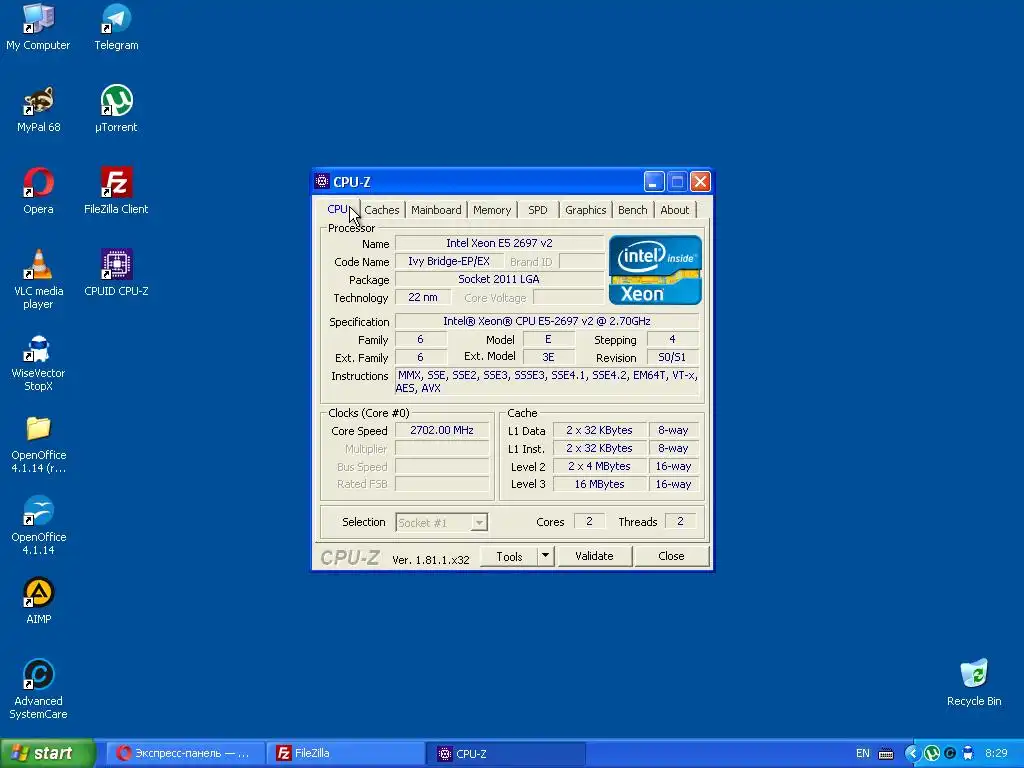This screenshot has height=768, width=1024.
Task: Click the Validate button
Action: pyautogui.click(x=594, y=556)
